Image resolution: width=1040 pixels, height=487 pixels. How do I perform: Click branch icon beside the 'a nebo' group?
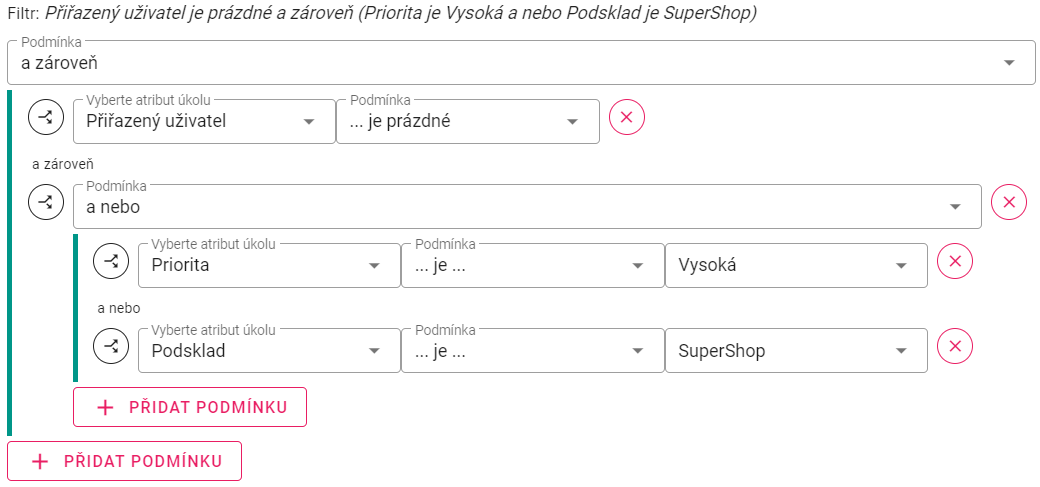click(x=45, y=203)
